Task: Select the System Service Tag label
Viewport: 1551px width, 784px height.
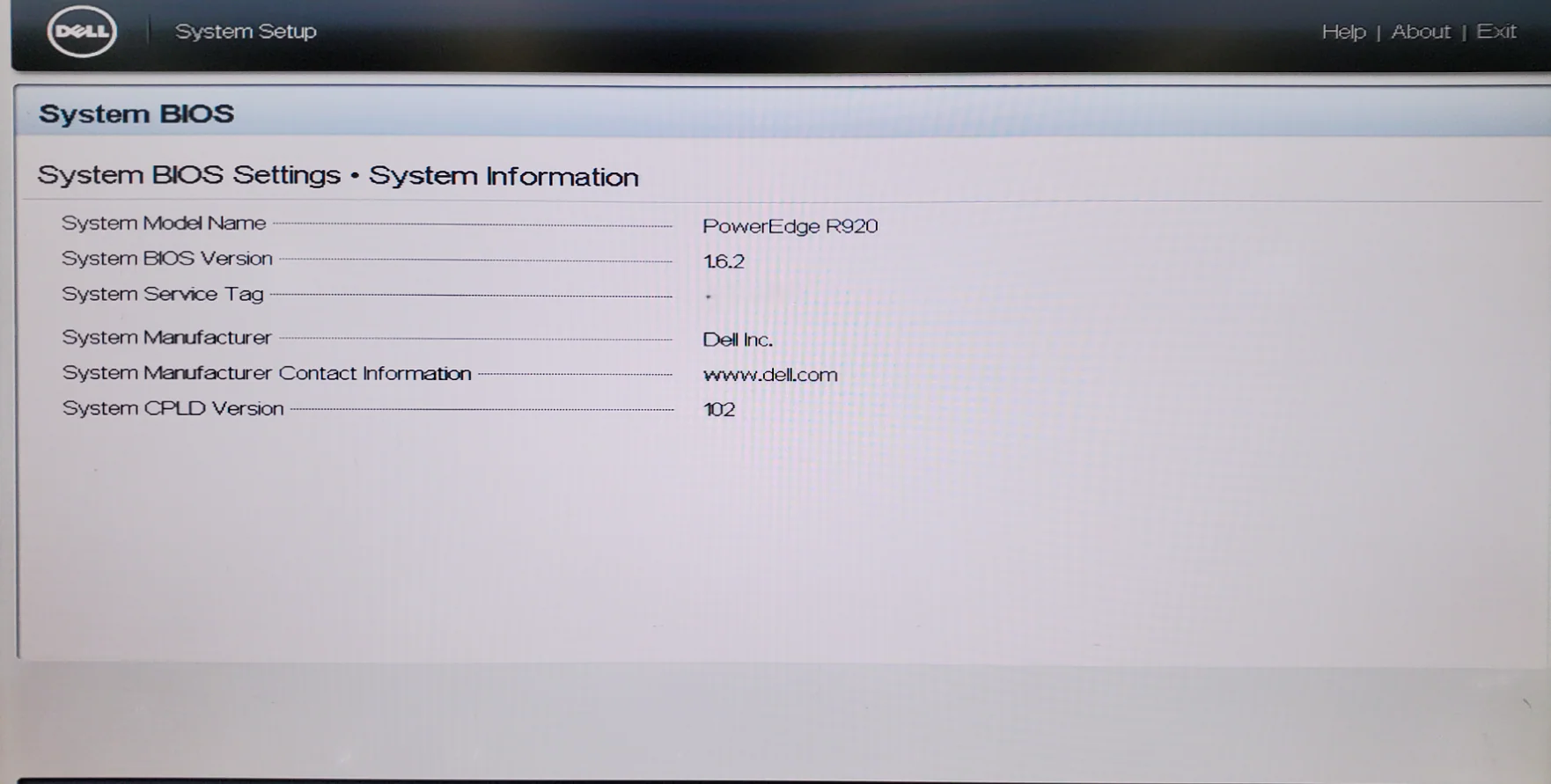Action: 163,295
